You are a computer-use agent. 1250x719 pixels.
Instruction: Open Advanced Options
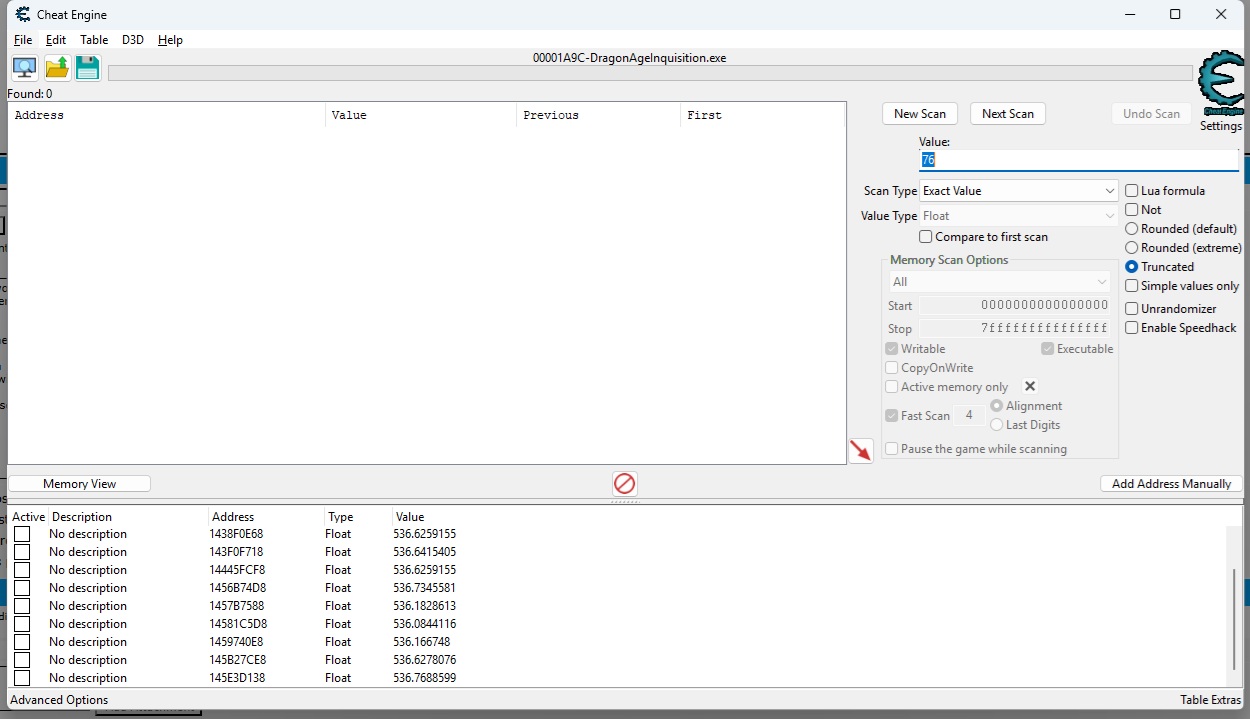(59, 700)
